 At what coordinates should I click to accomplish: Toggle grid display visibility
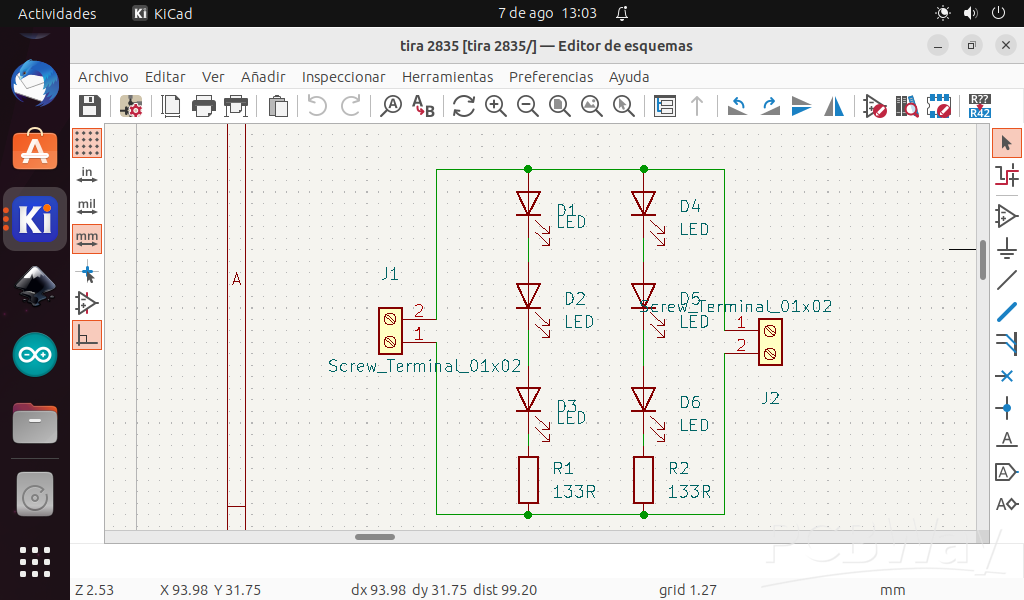88,143
